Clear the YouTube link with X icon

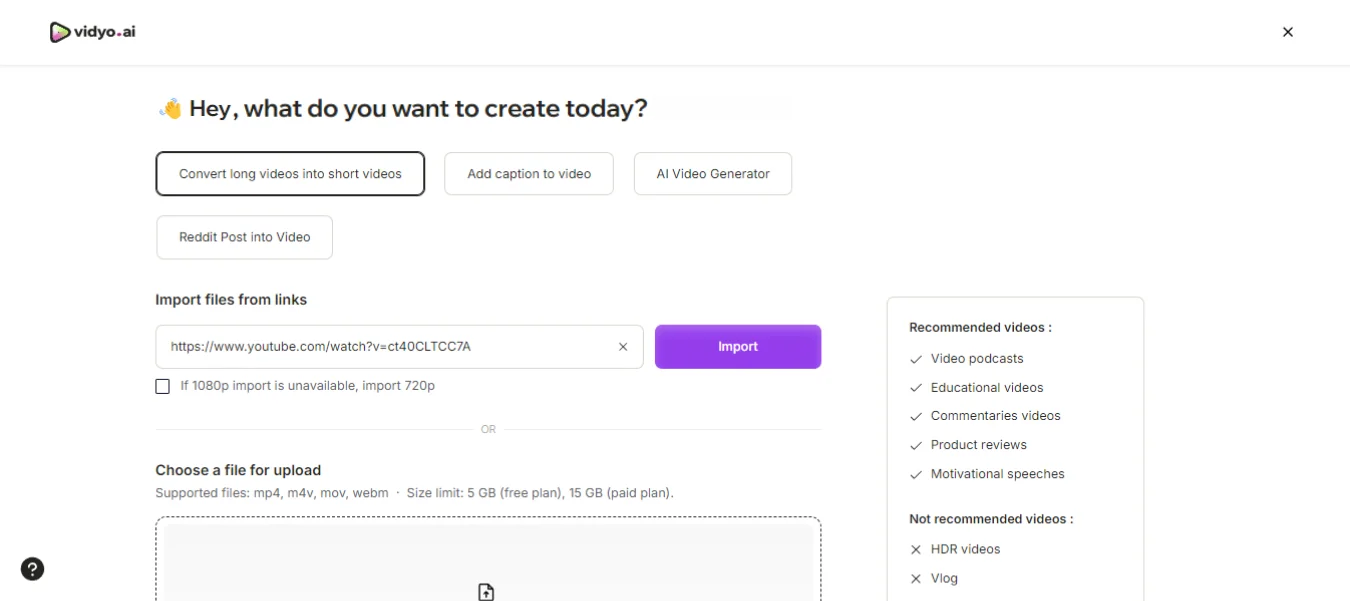pos(623,347)
